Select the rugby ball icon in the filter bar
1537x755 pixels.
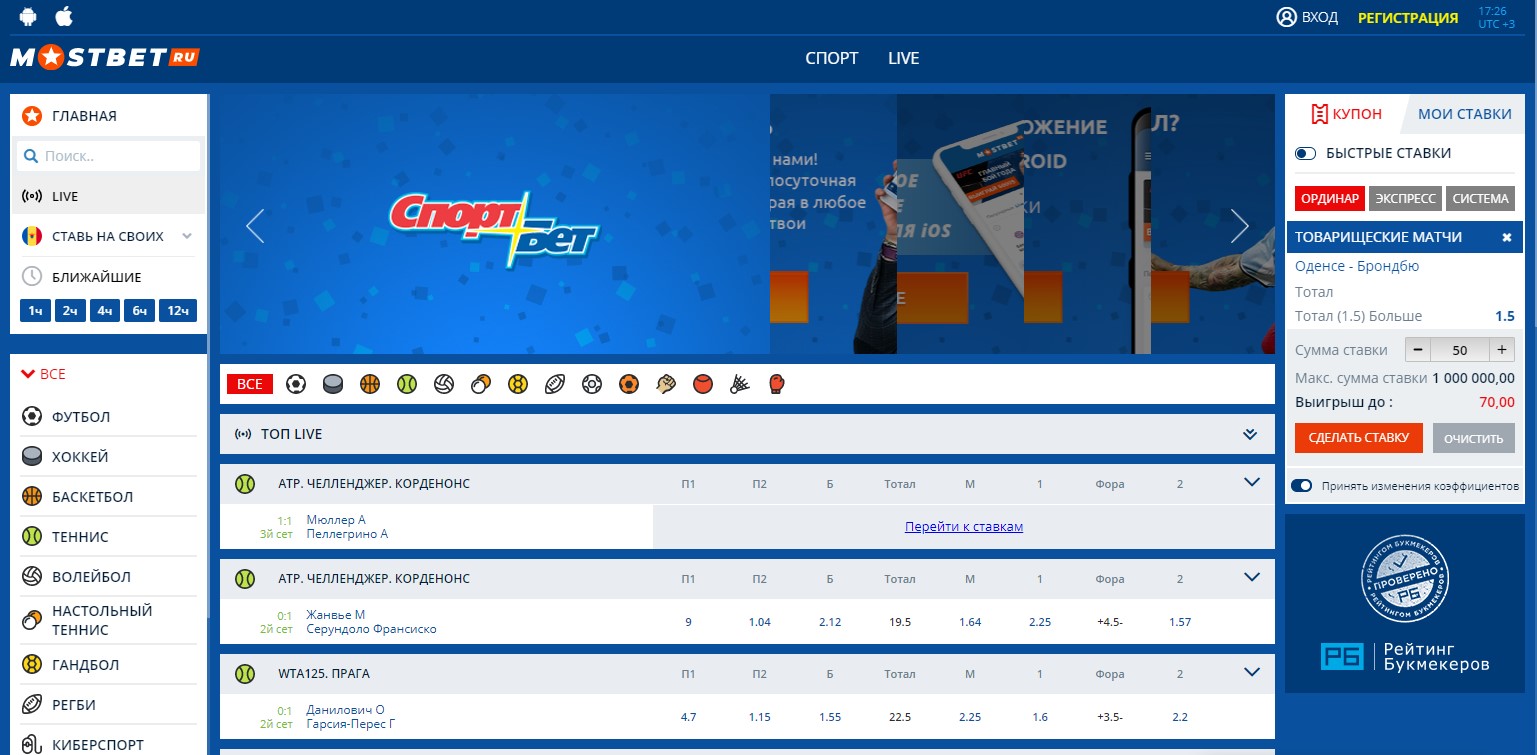tap(555, 384)
